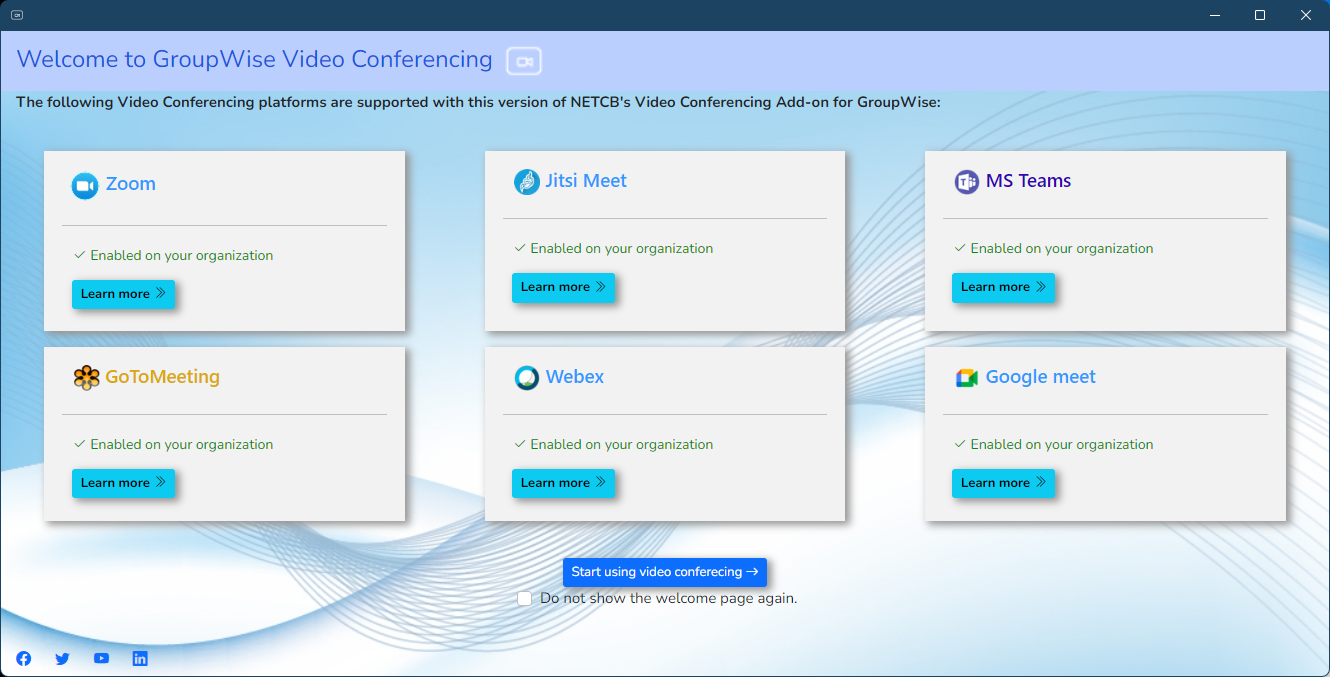The width and height of the screenshot is (1330, 677).
Task: Start using video conferencing
Action: (664, 572)
